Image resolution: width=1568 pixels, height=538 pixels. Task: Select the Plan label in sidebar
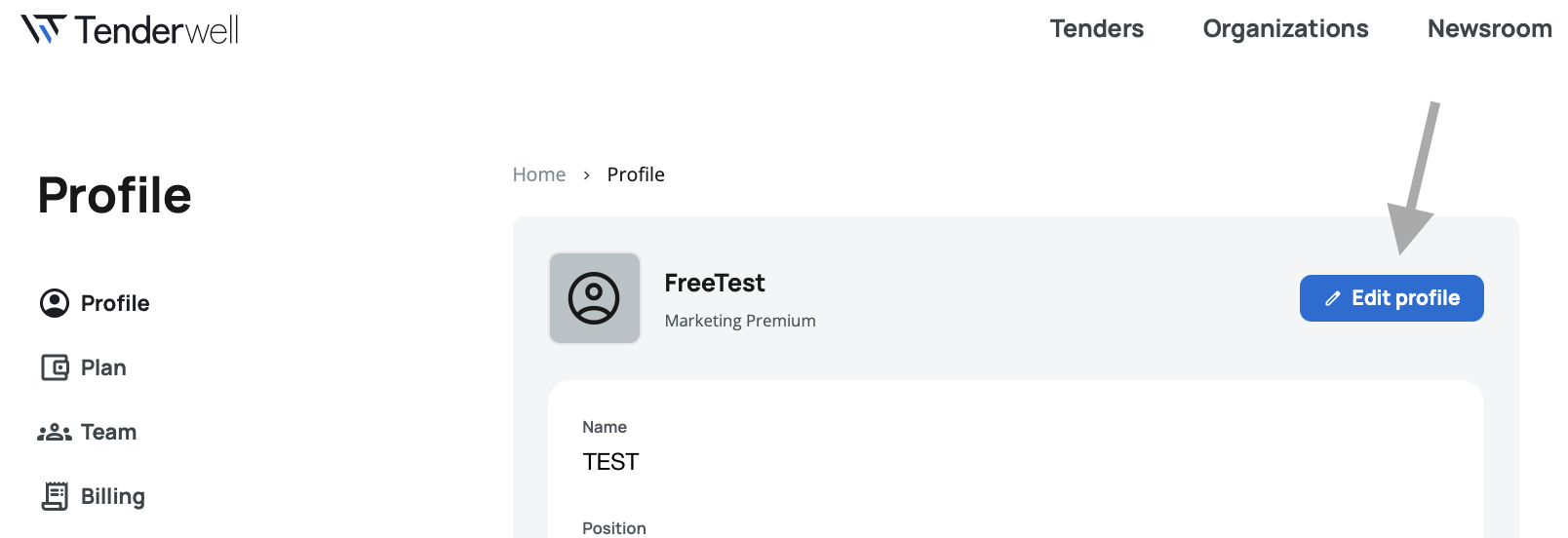click(103, 367)
